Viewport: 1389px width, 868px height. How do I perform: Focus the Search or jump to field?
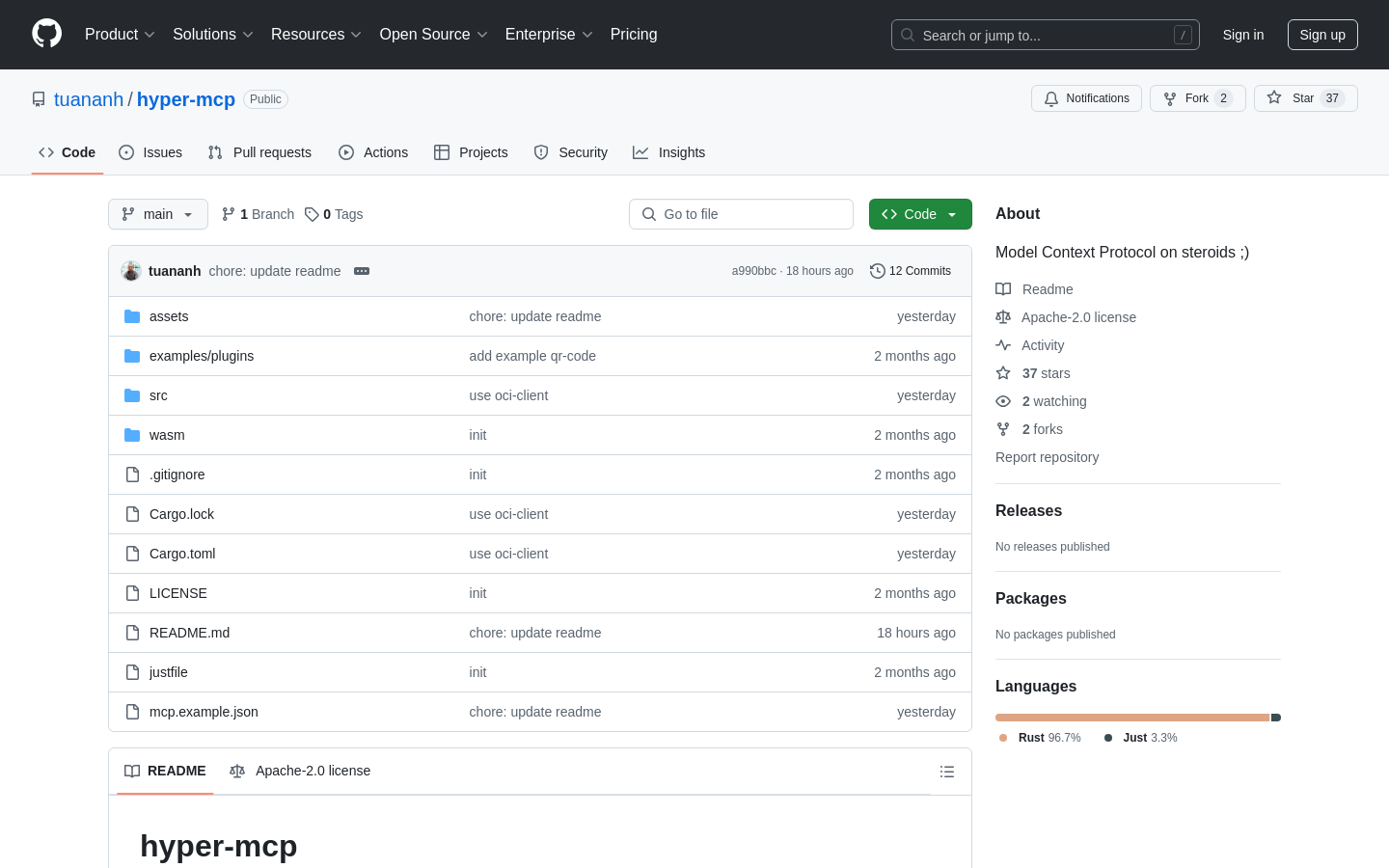click(x=1046, y=35)
